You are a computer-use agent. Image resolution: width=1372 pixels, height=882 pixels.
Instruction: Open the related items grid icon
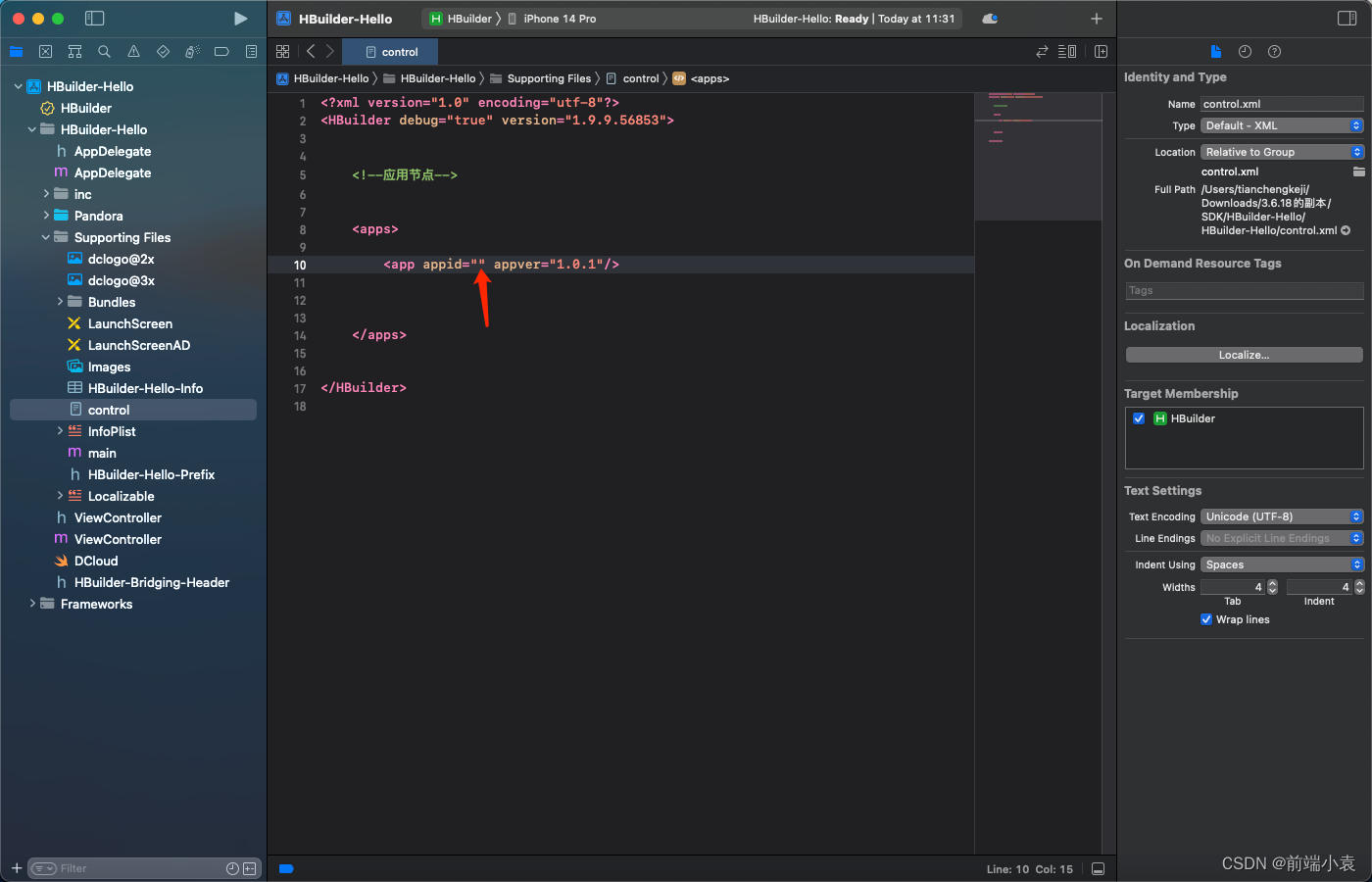tap(282, 52)
